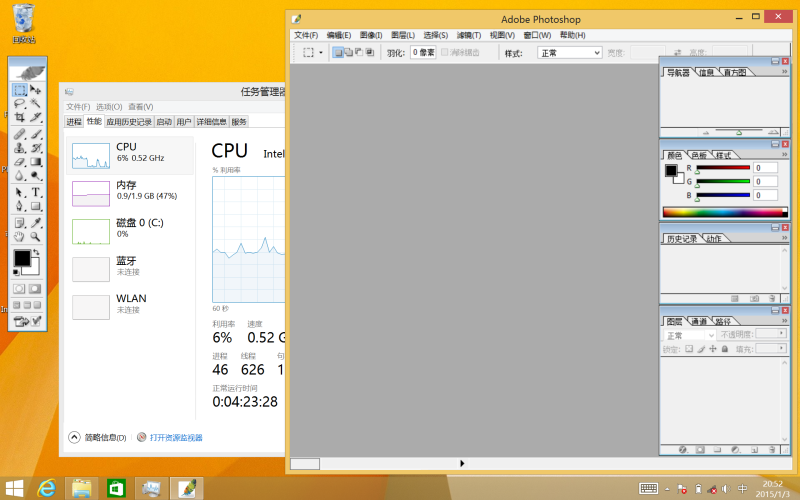Image resolution: width=800 pixels, height=500 pixels.
Task: Select the Hand tool
Action: click(x=19, y=236)
